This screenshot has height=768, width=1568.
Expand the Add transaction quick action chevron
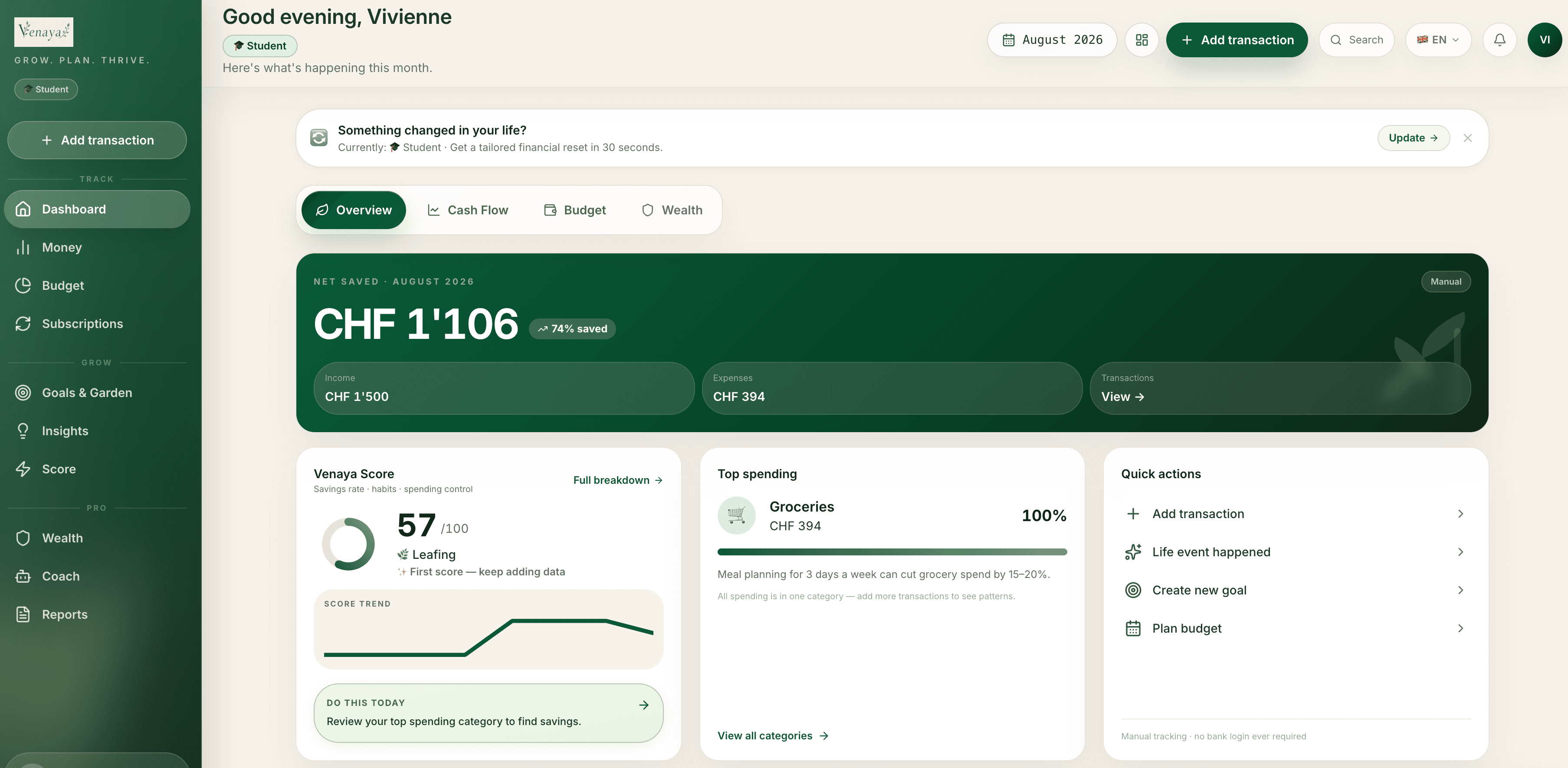[1460, 514]
